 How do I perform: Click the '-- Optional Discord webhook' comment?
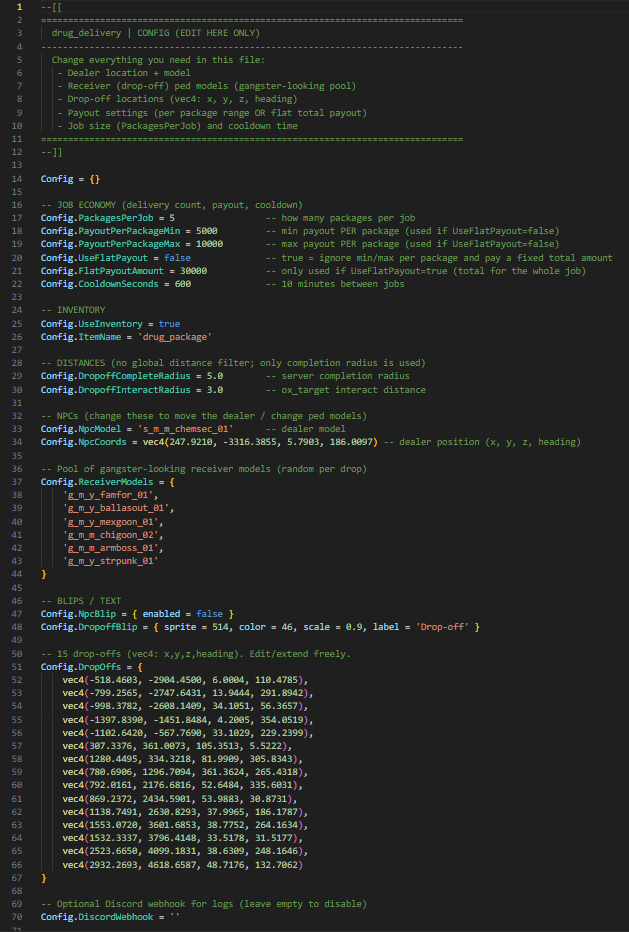point(204,904)
